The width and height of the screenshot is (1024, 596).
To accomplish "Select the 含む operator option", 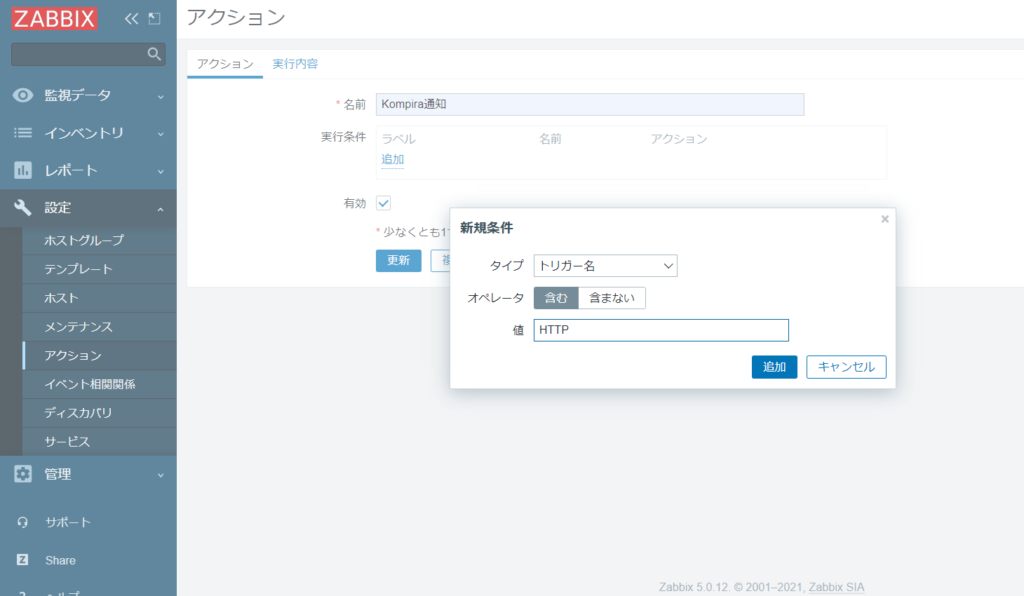I will [556, 297].
